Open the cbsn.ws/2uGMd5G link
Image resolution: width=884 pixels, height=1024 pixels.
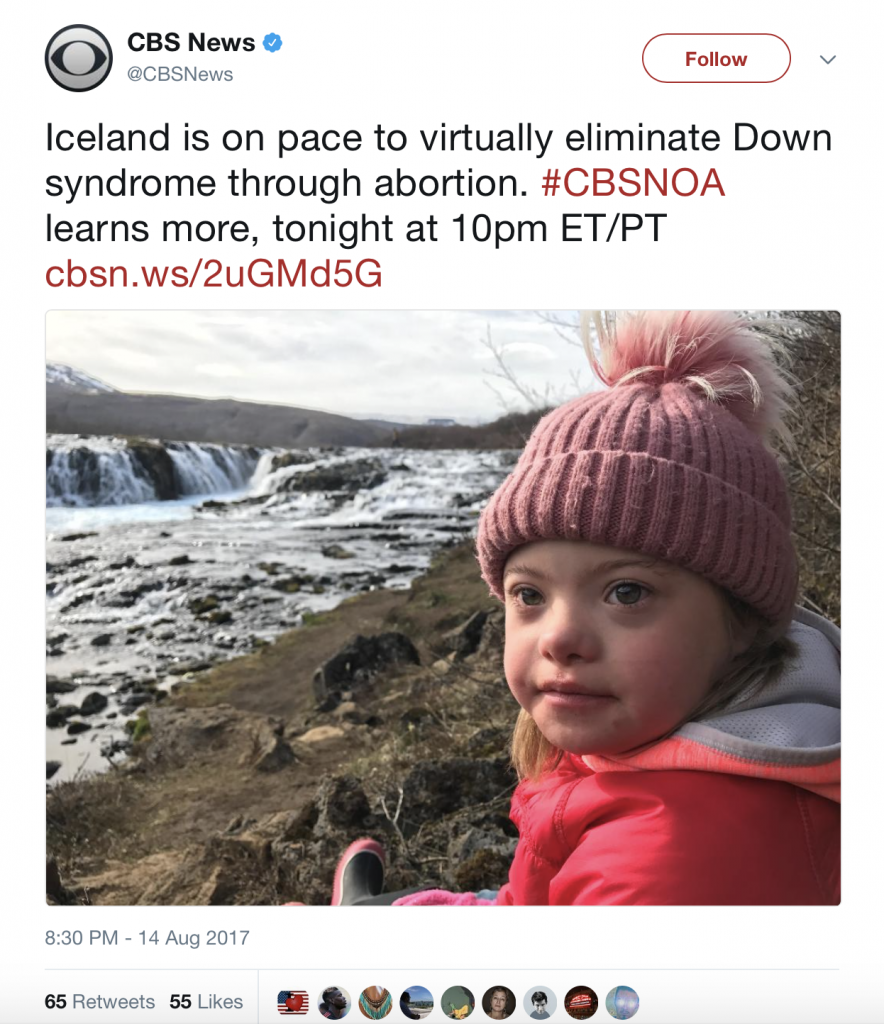[213, 273]
